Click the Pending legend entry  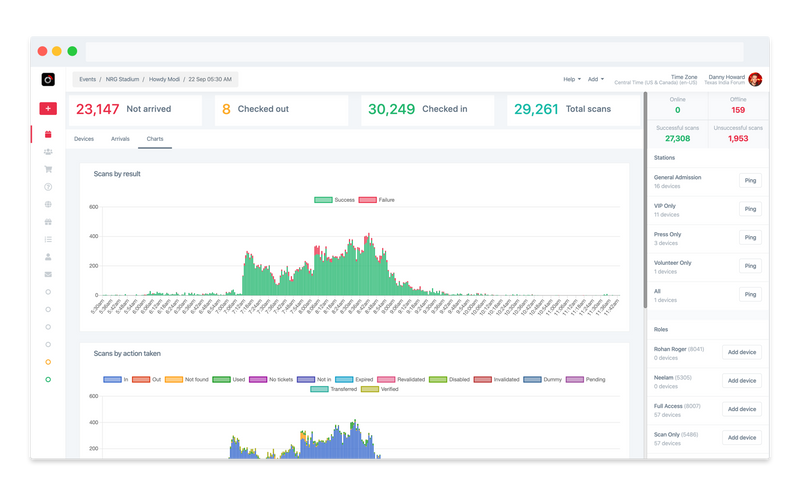pos(585,380)
